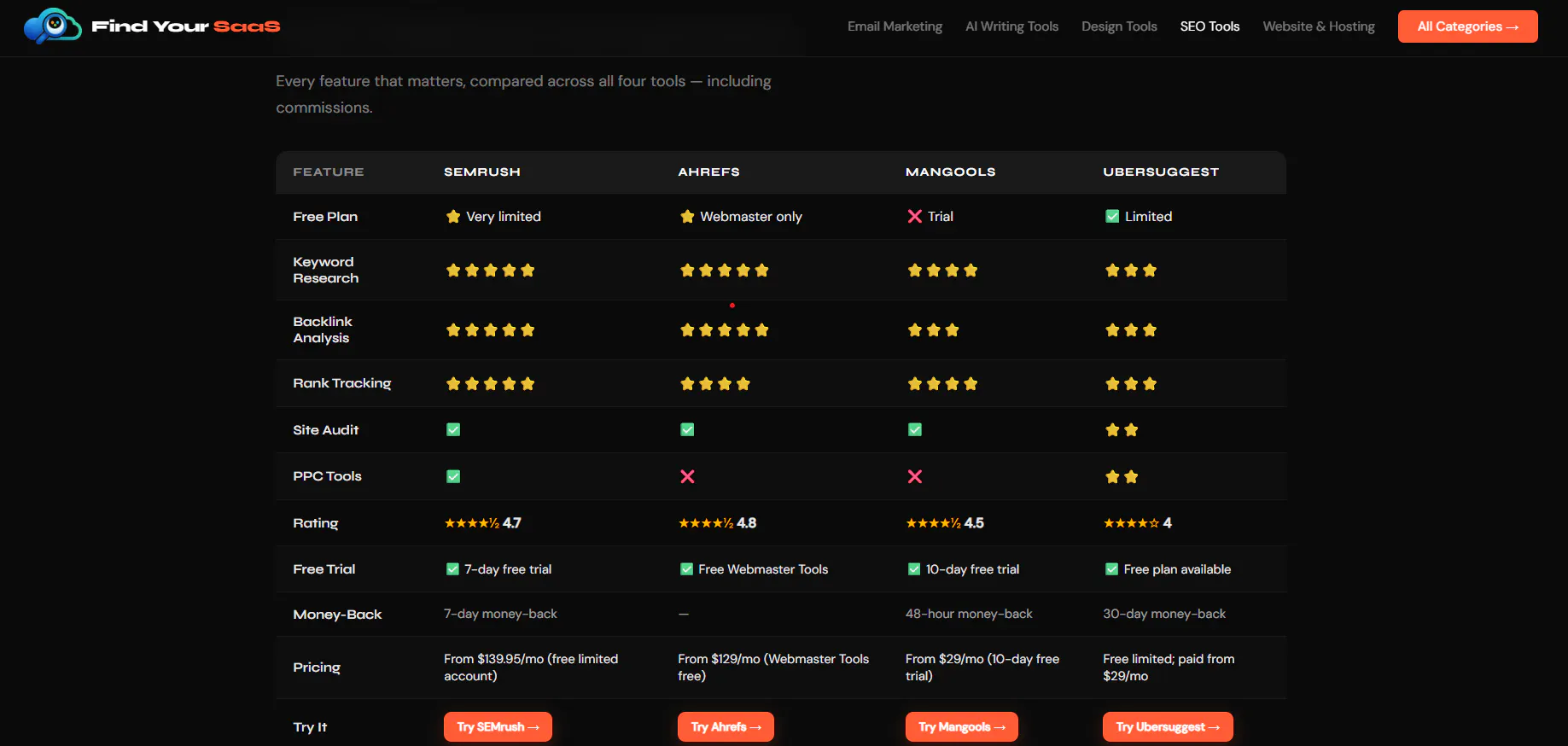This screenshot has width=1568, height=746.
Task: Click Mangools' Keyword Research star rating
Action: 942,271
